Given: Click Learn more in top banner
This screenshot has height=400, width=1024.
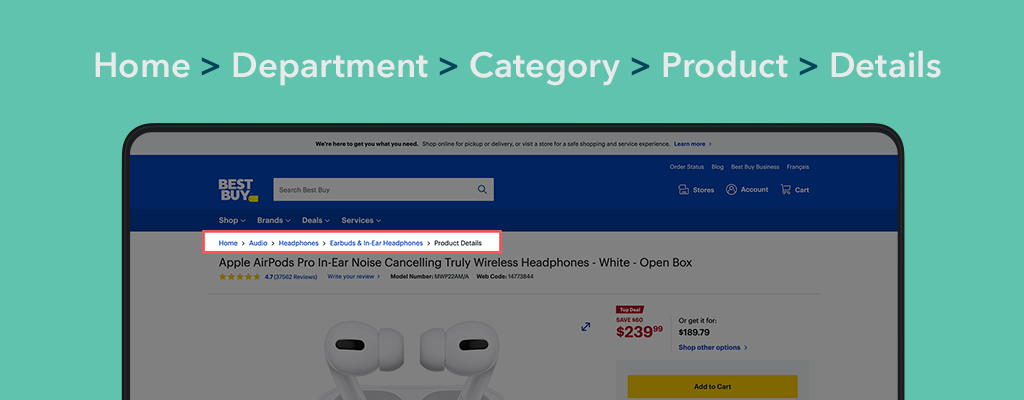Looking at the screenshot, I should pyautogui.click(x=693, y=144).
